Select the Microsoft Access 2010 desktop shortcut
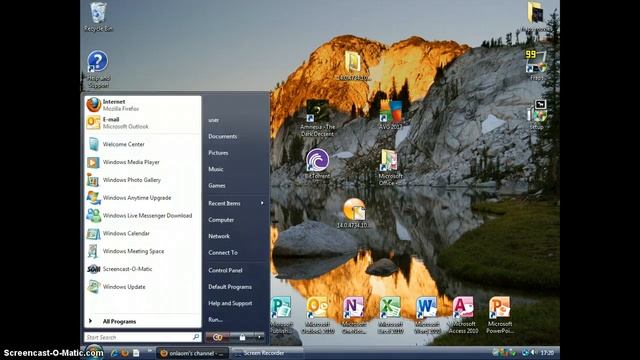640x360 pixels. pyautogui.click(x=463, y=315)
